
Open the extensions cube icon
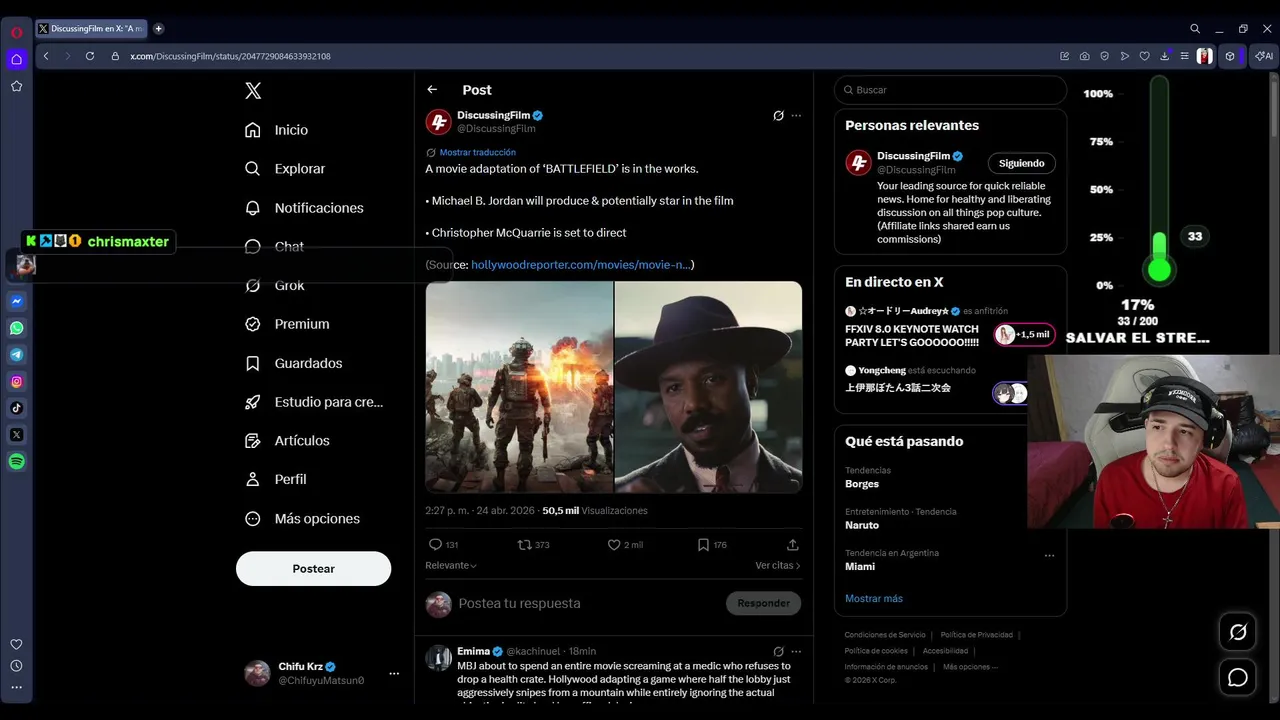[1231, 56]
